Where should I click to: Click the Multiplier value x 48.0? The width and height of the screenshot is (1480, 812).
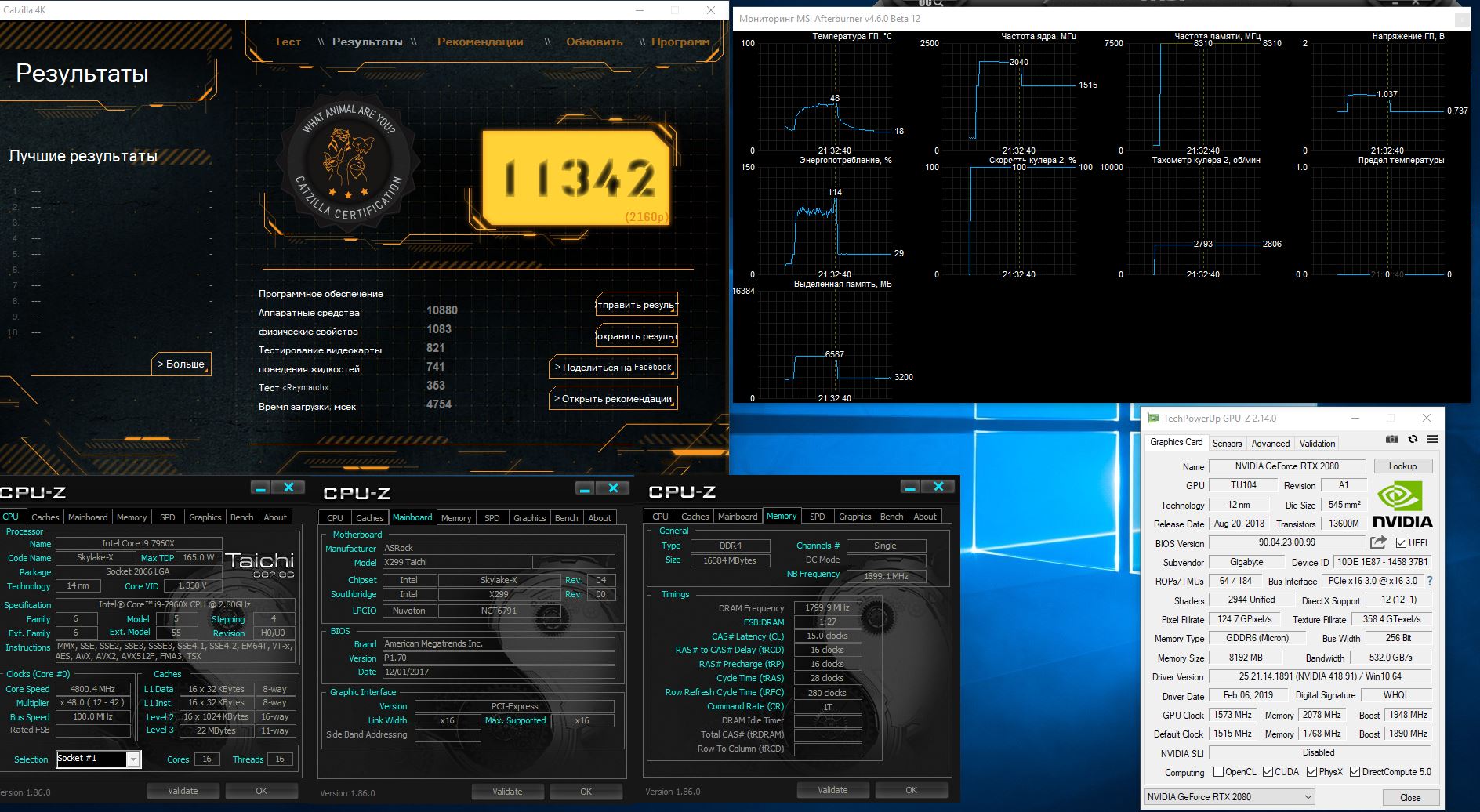click(x=92, y=703)
